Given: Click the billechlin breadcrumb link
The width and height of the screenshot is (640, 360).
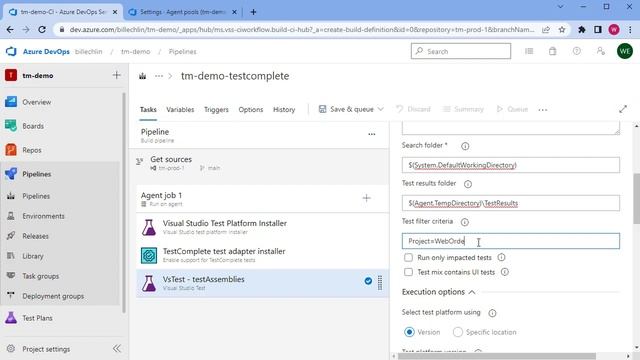Looking at the screenshot, I should pos(89,51).
